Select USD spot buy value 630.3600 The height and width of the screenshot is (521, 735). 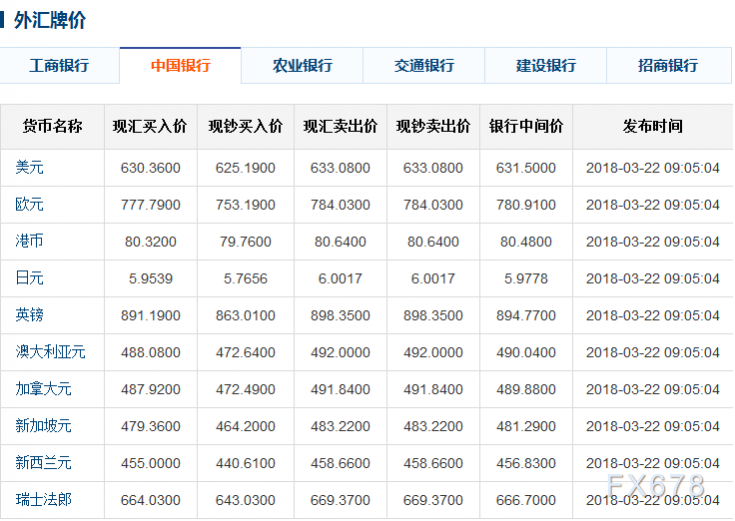150,168
